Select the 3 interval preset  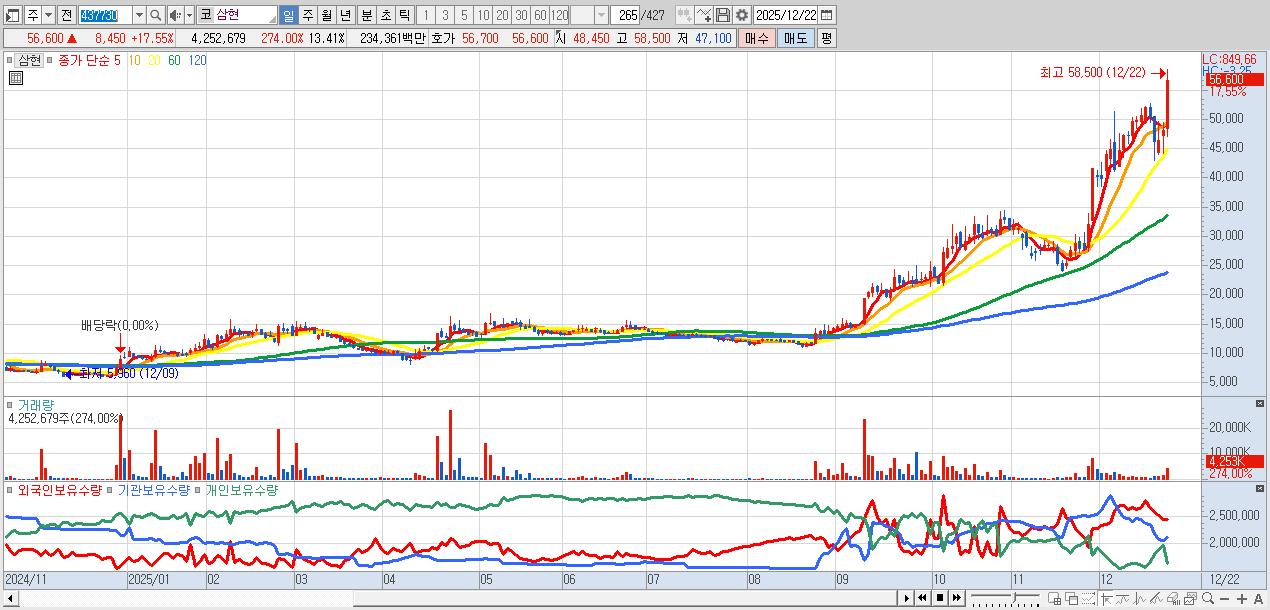click(445, 15)
